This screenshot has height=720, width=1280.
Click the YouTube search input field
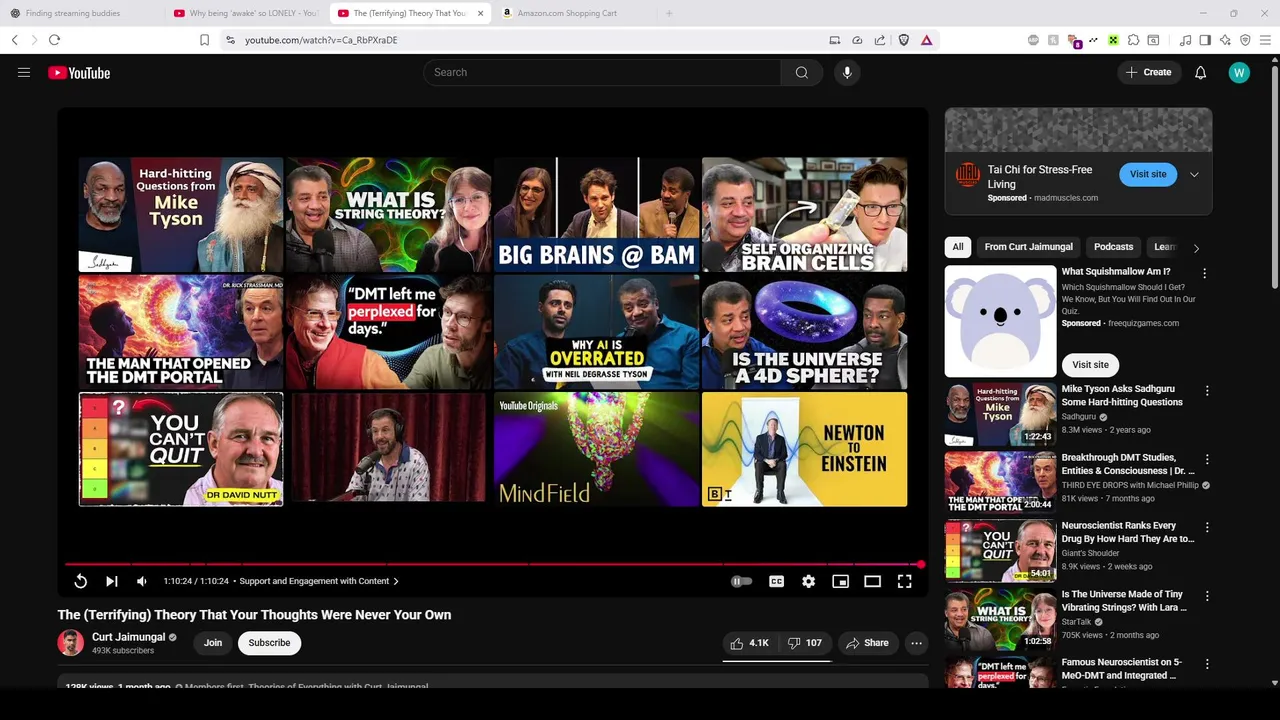[x=602, y=72]
